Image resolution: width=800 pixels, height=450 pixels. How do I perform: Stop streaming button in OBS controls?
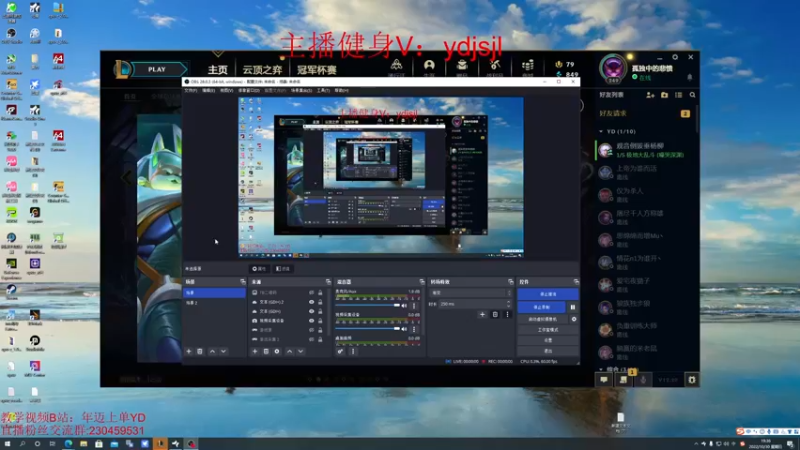tap(548, 294)
